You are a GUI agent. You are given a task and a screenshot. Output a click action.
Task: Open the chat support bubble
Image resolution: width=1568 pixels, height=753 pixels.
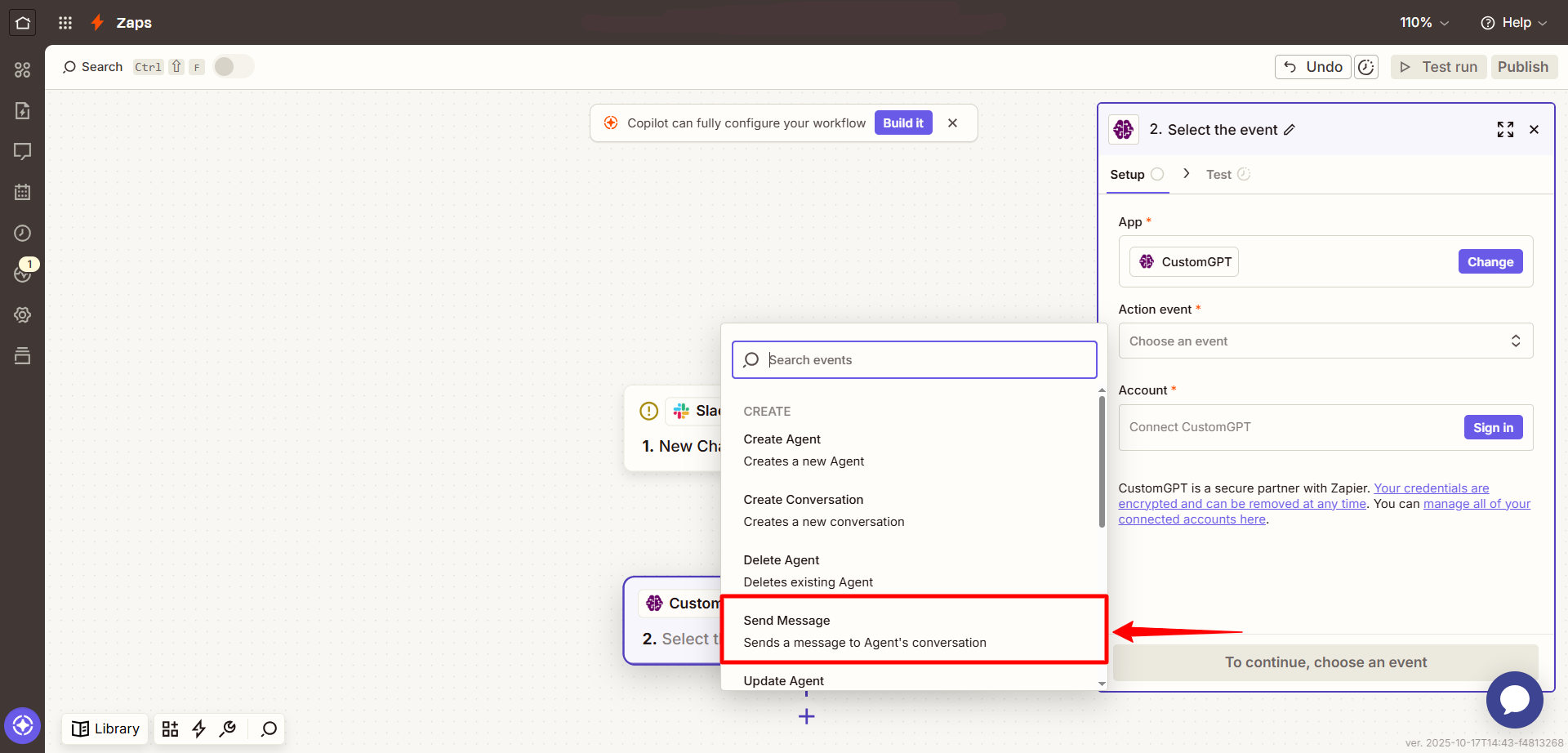pos(1514,700)
